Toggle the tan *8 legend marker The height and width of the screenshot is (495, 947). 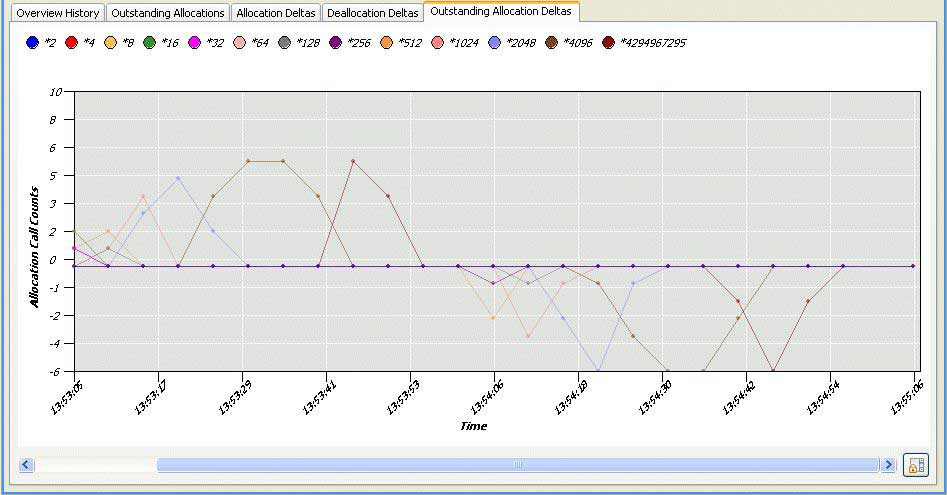(110, 43)
